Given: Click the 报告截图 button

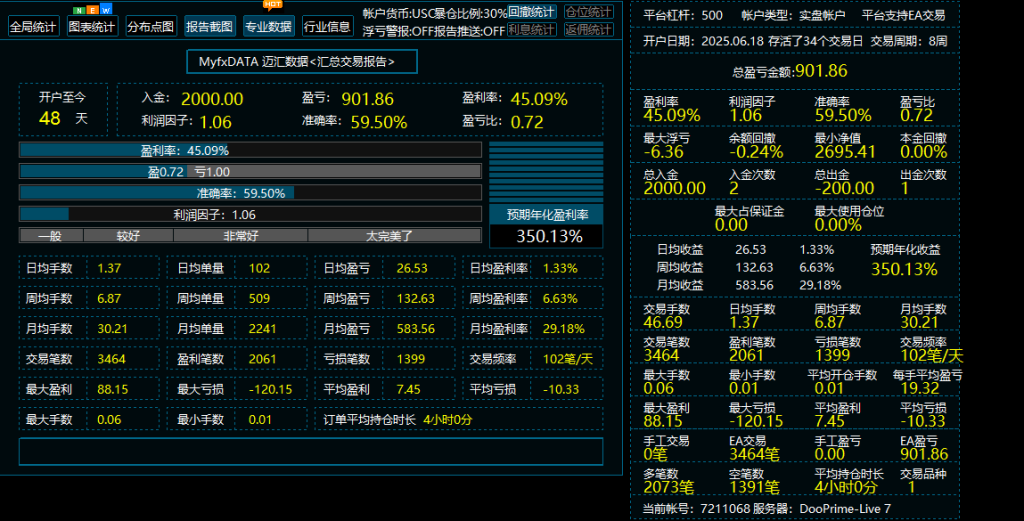Looking at the screenshot, I should [209, 27].
